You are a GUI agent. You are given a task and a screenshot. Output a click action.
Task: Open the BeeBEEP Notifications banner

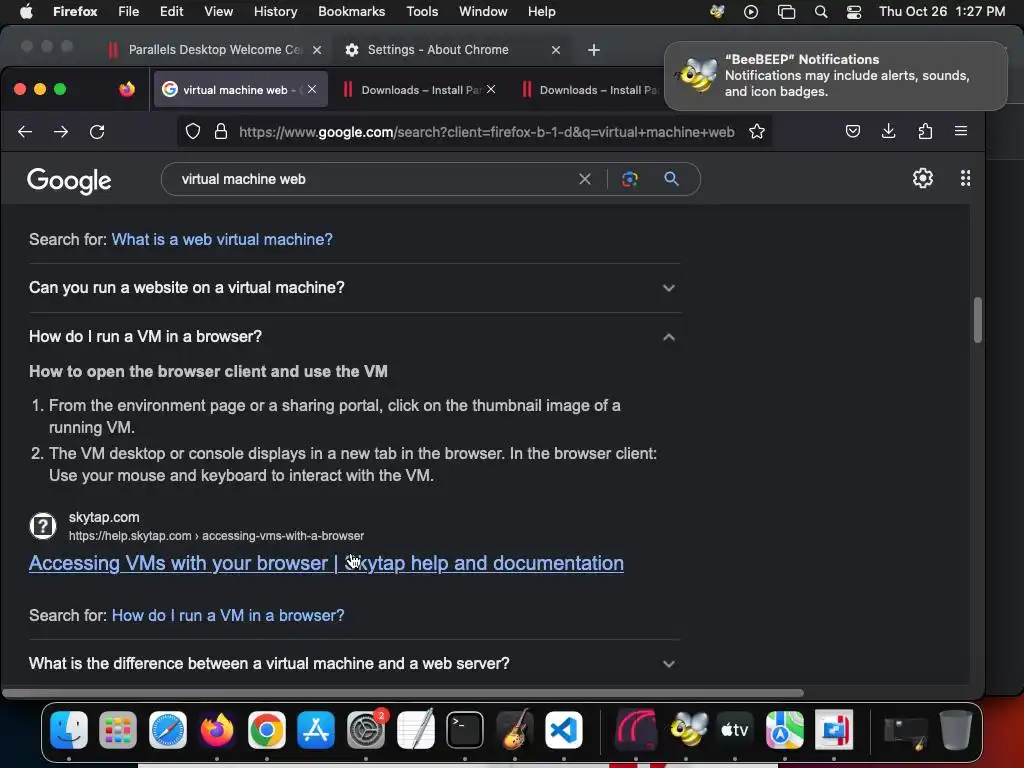835,76
